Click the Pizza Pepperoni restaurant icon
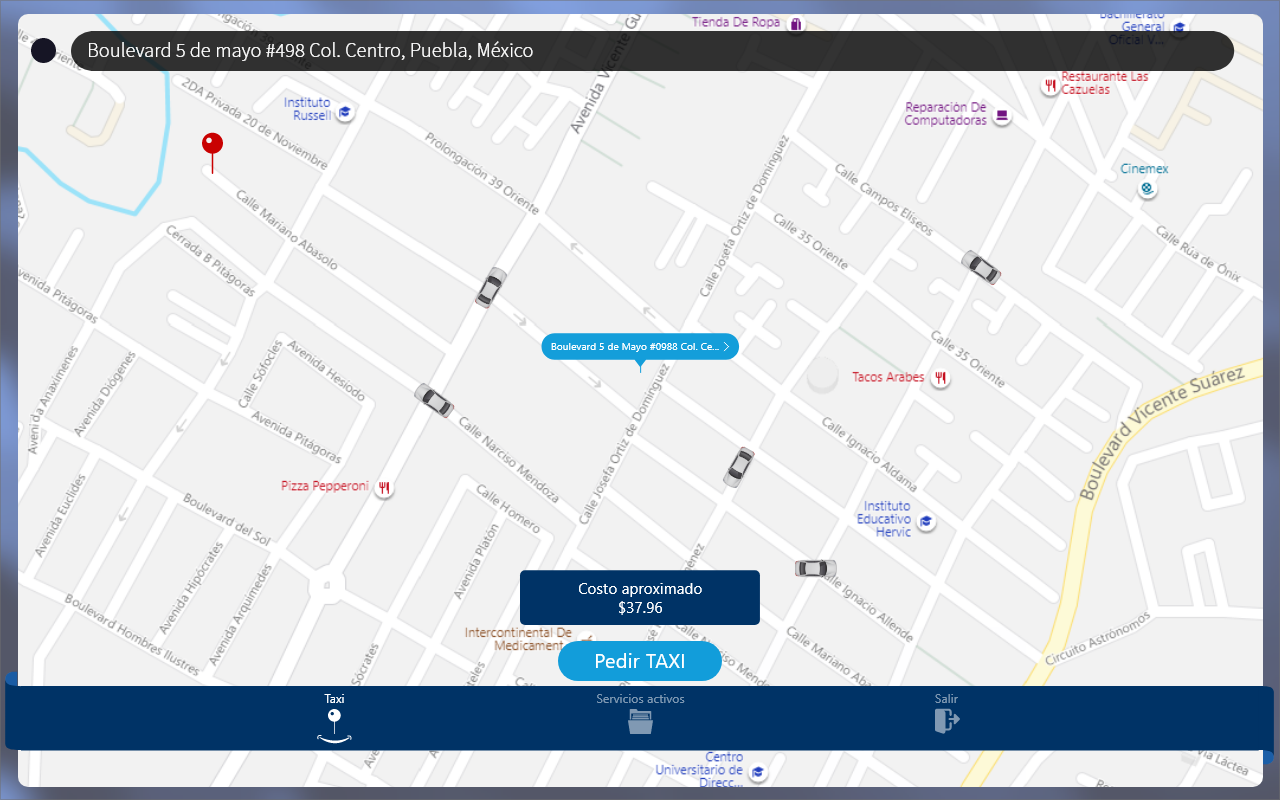1280x800 pixels. click(x=384, y=488)
